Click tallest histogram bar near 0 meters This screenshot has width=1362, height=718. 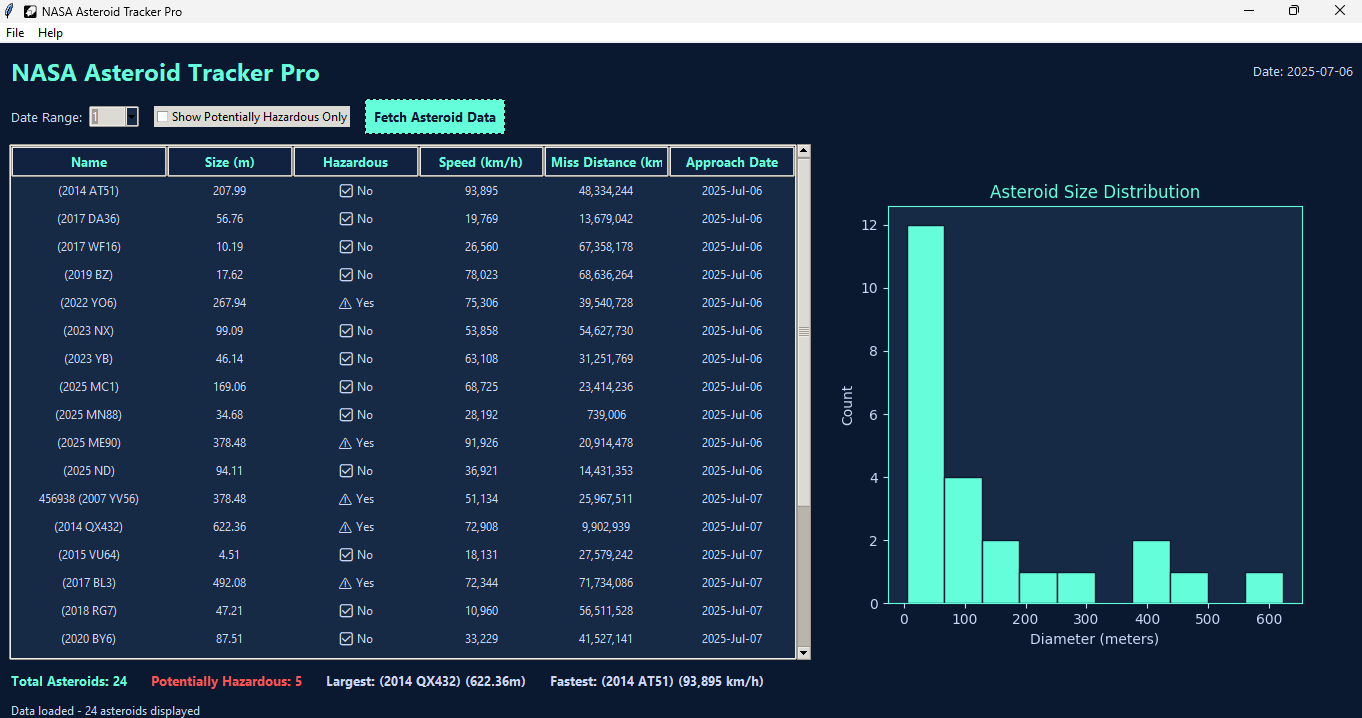pos(925,414)
